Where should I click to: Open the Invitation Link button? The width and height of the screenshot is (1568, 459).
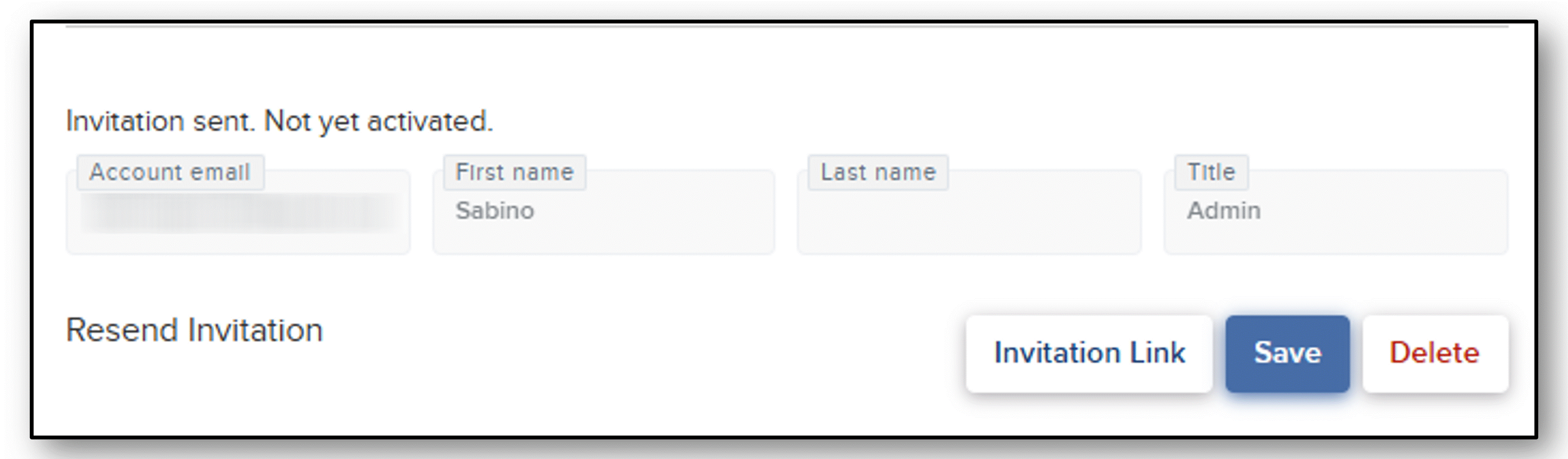coord(1089,354)
